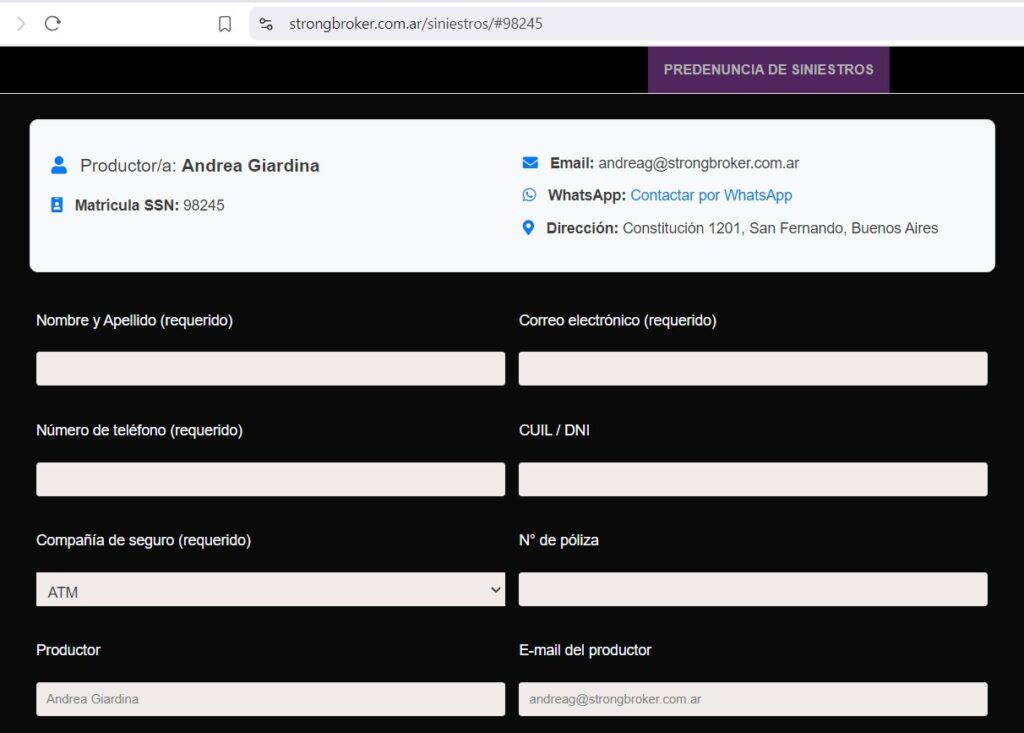Open the Contactar por WhatsApp link
Image resolution: width=1024 pixels, height=733 pixels.
pos(711,195)
